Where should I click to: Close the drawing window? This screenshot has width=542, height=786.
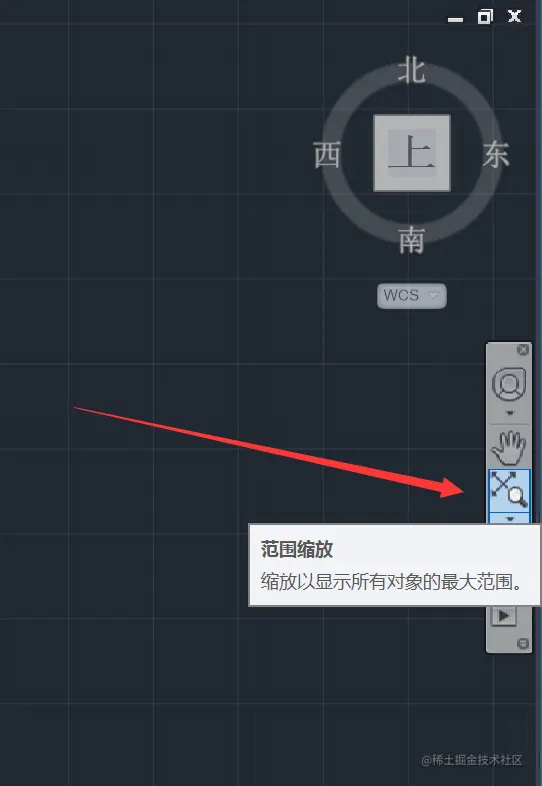[514, 17]
